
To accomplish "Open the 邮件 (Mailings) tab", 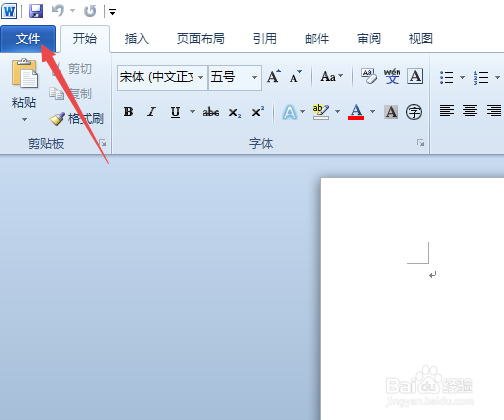I will click(317, 39).
